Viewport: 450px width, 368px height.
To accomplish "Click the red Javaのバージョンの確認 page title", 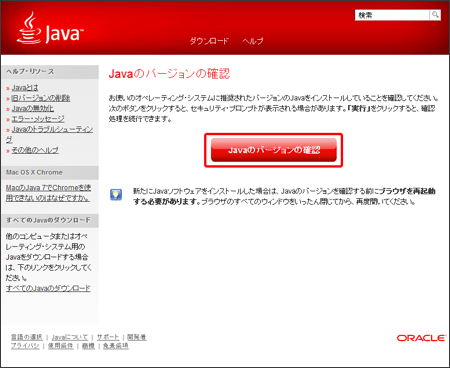I will coord(169,74).
